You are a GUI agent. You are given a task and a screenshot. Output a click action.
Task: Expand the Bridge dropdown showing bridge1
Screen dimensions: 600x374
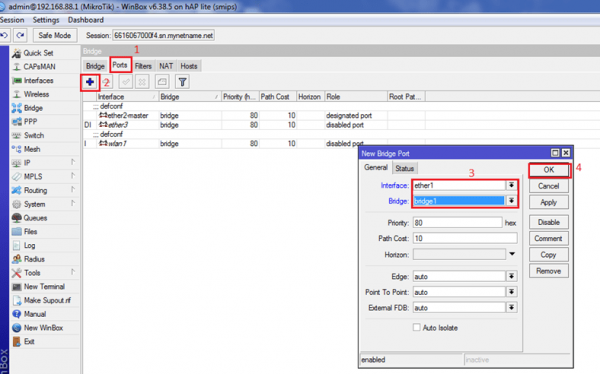tap(511, 201)
